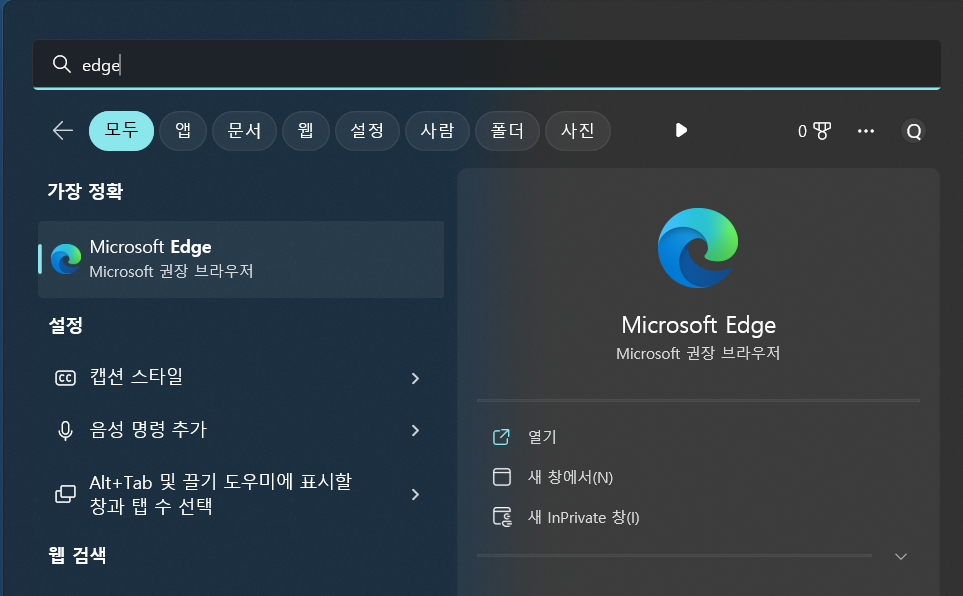Click the large Edge logo in the preview pane

coord(698,248)
